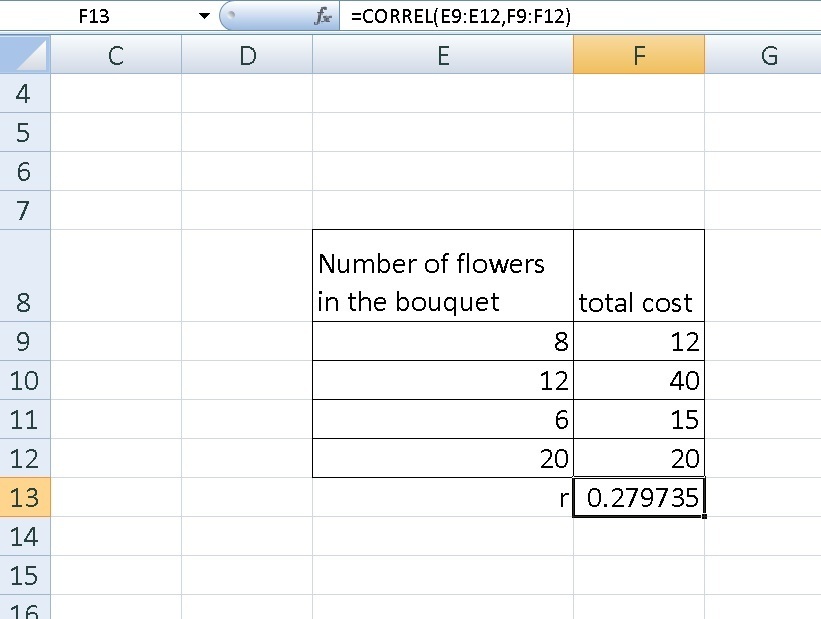Viewport: 821px width, 619px height.
Task: Click the Insert Function fx icon
Action: click(322, 17)
